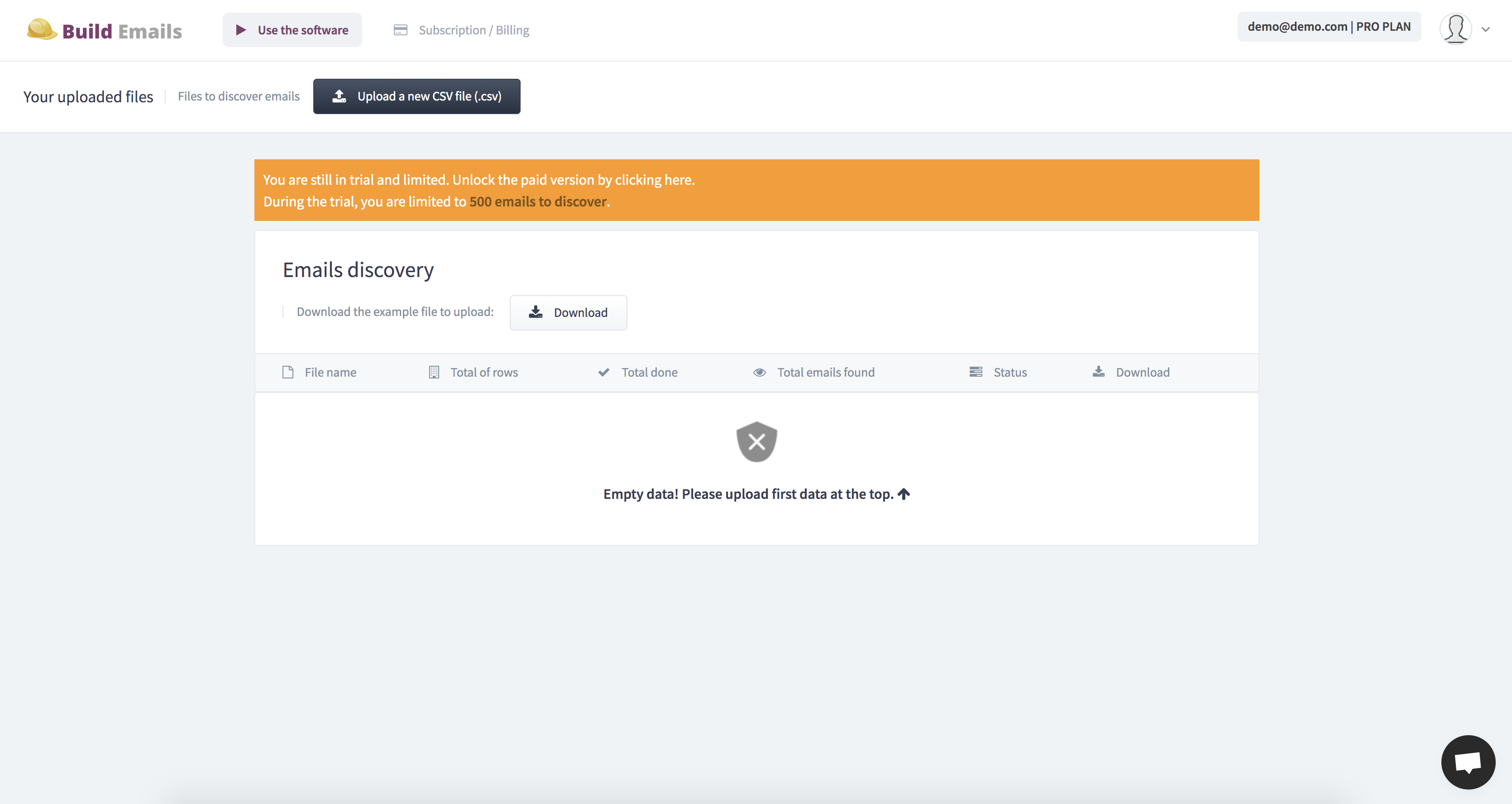This screenshot has height=804, width=1512.
Task: Expand the account dropdown chevron
Action: tap(1486, 29)
